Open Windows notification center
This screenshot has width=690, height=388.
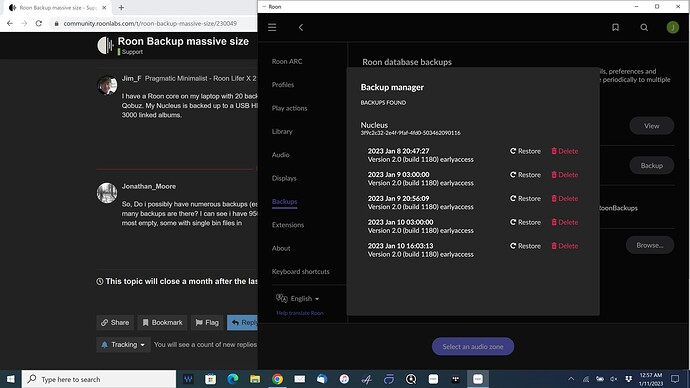[675, 379]
